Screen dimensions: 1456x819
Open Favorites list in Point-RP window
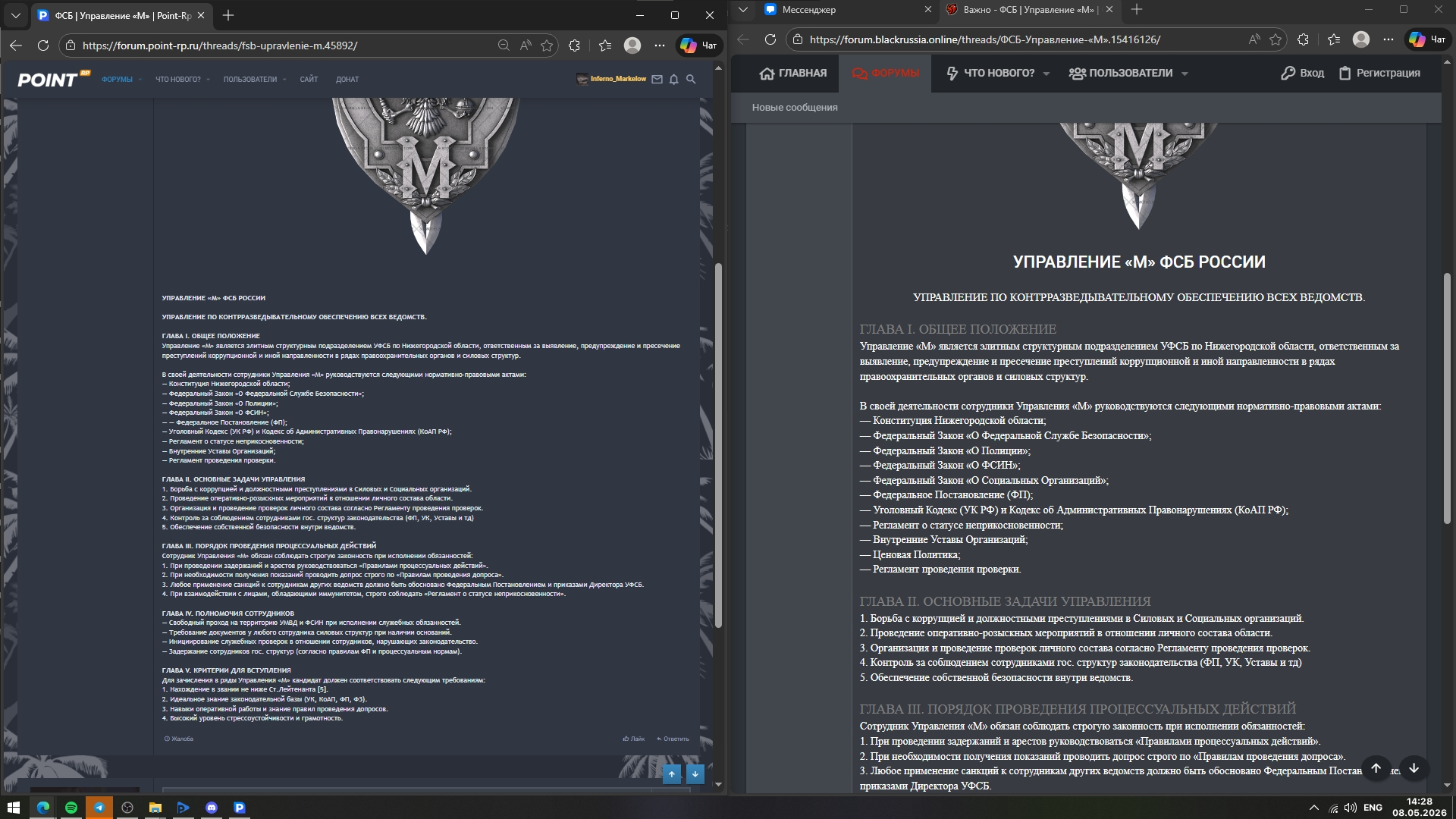point(605,45)
